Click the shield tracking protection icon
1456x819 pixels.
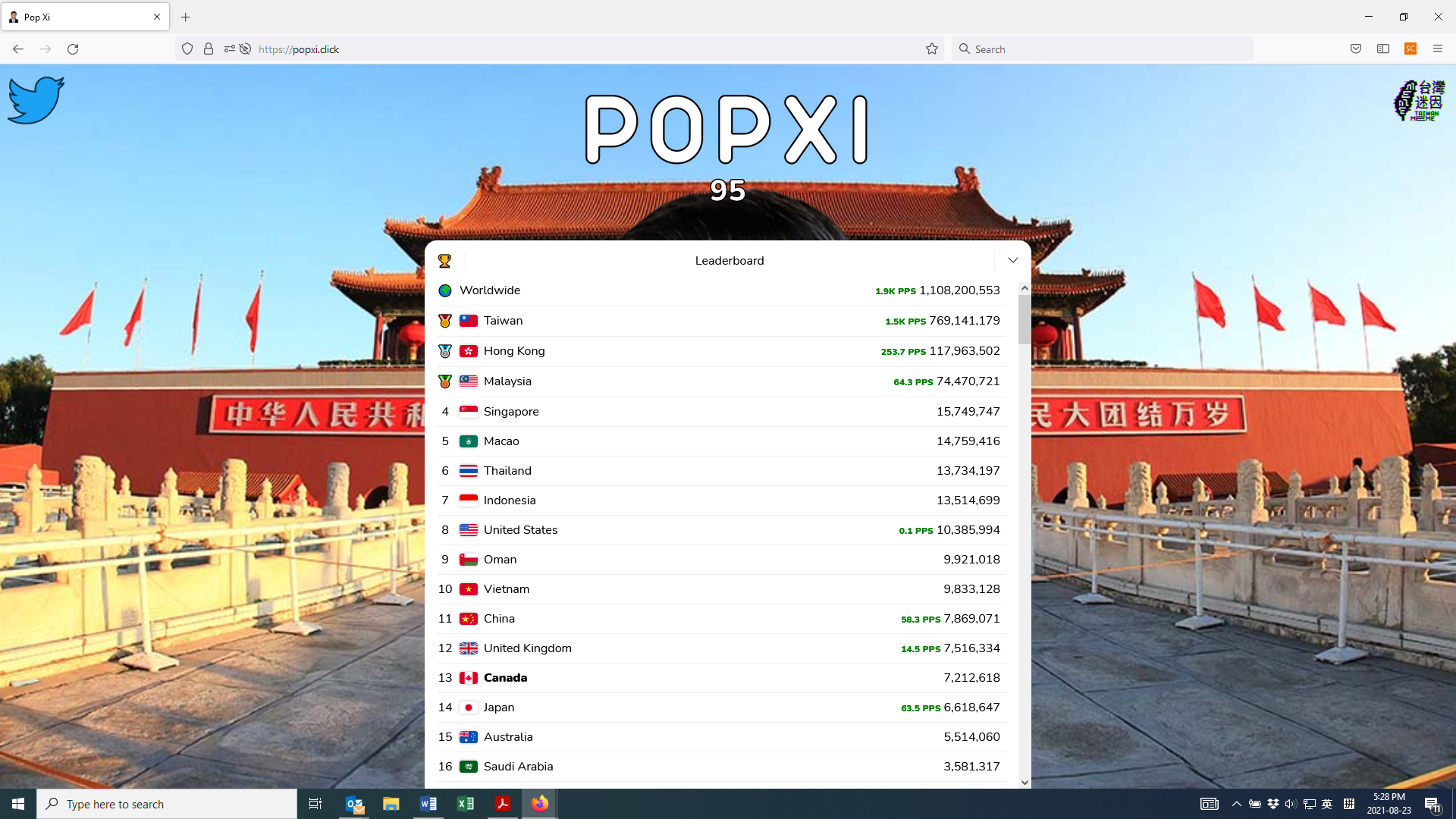(187, 49)
